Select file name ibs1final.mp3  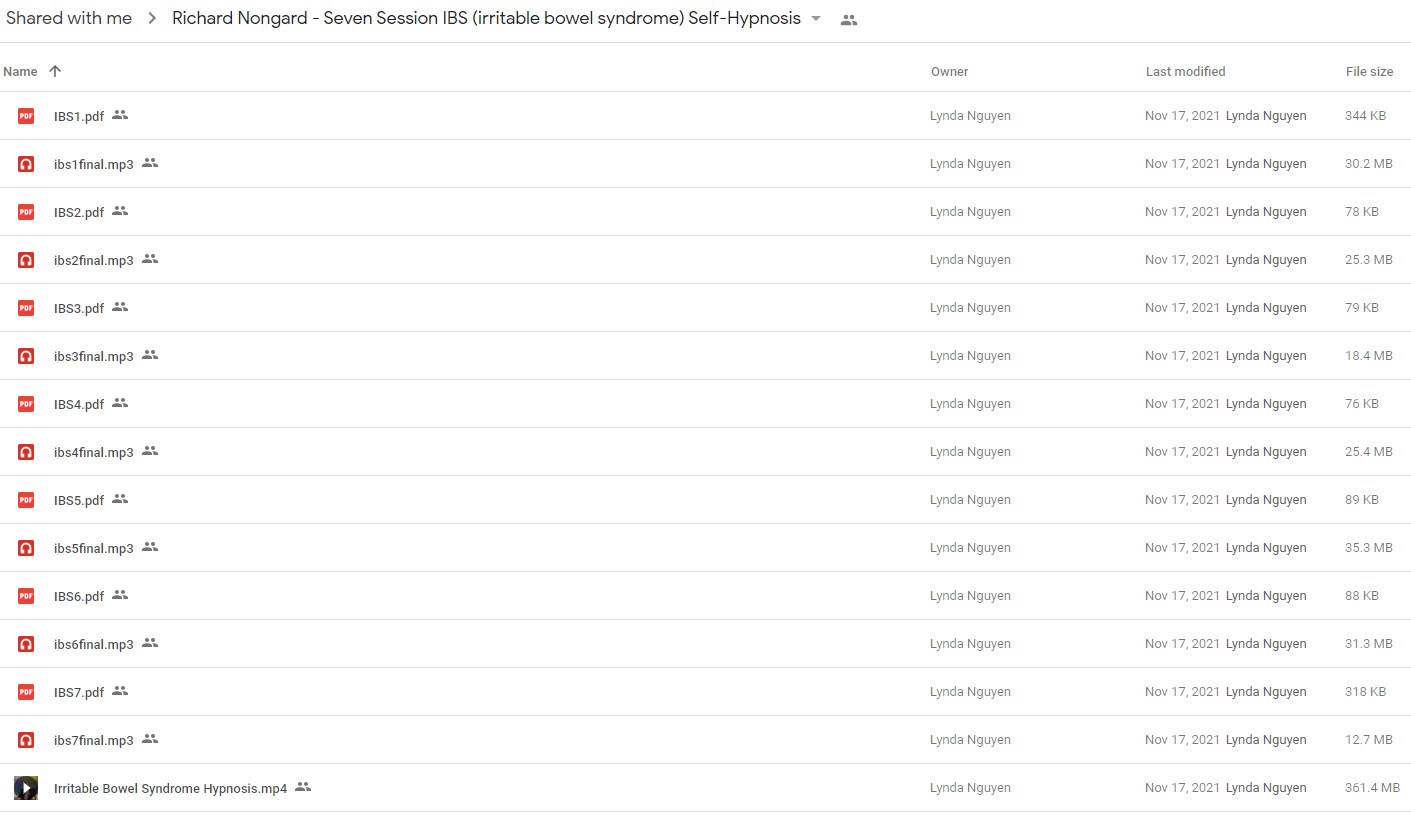click(94, 164)
